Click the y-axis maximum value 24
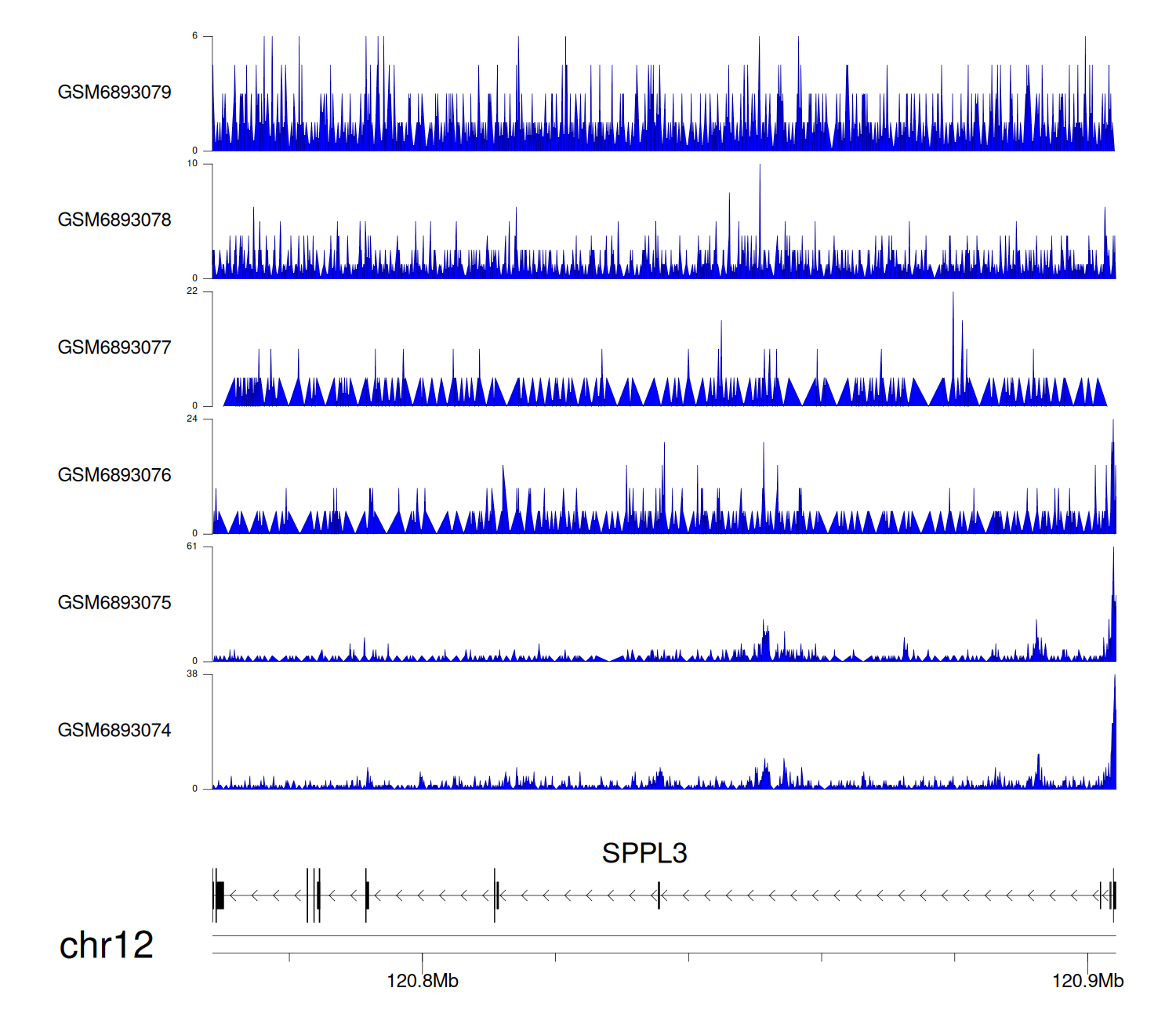The height and width of the screenshot is (1035, 1176). [x=192, y=419]
